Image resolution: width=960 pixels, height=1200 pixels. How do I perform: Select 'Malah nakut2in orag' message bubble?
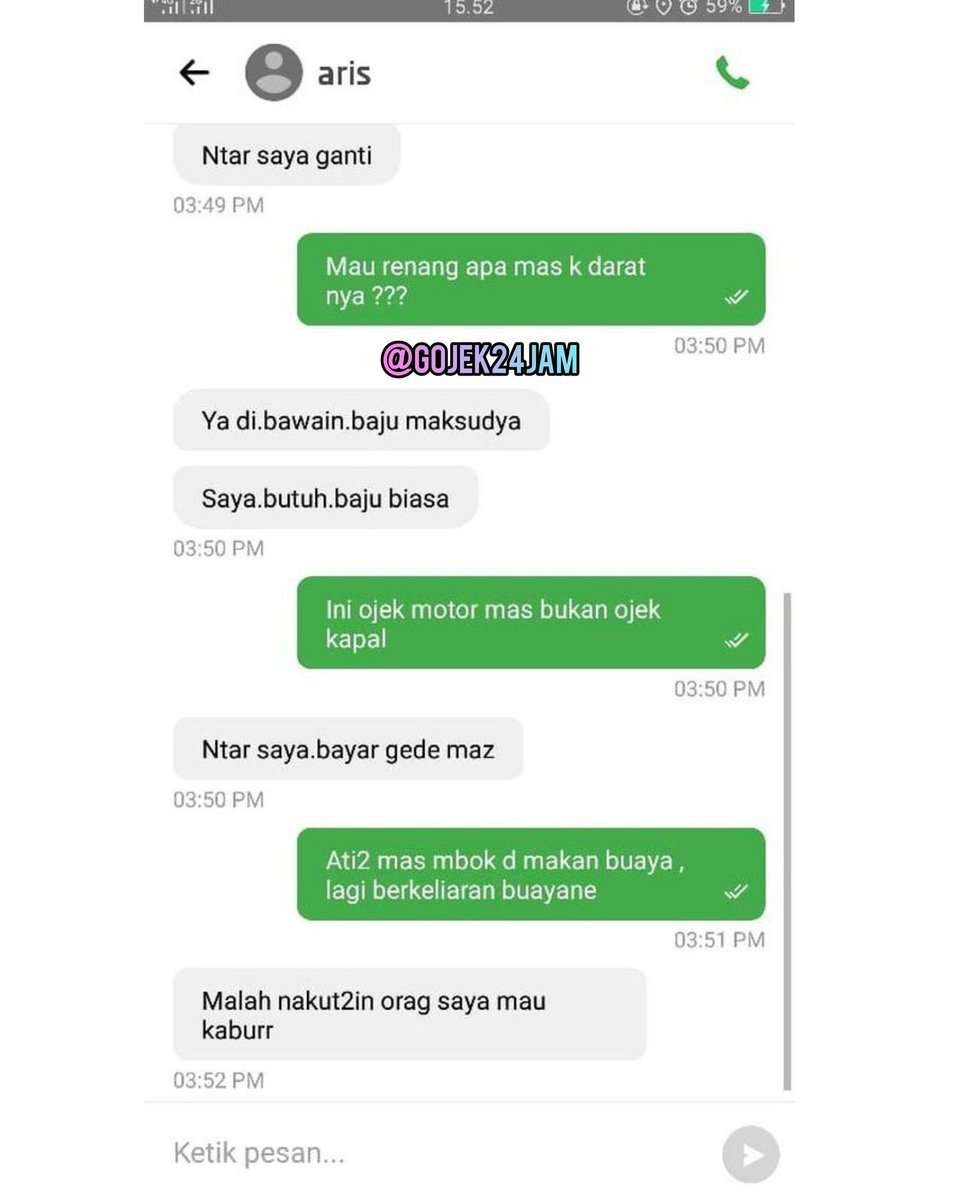click(409, 1014)
